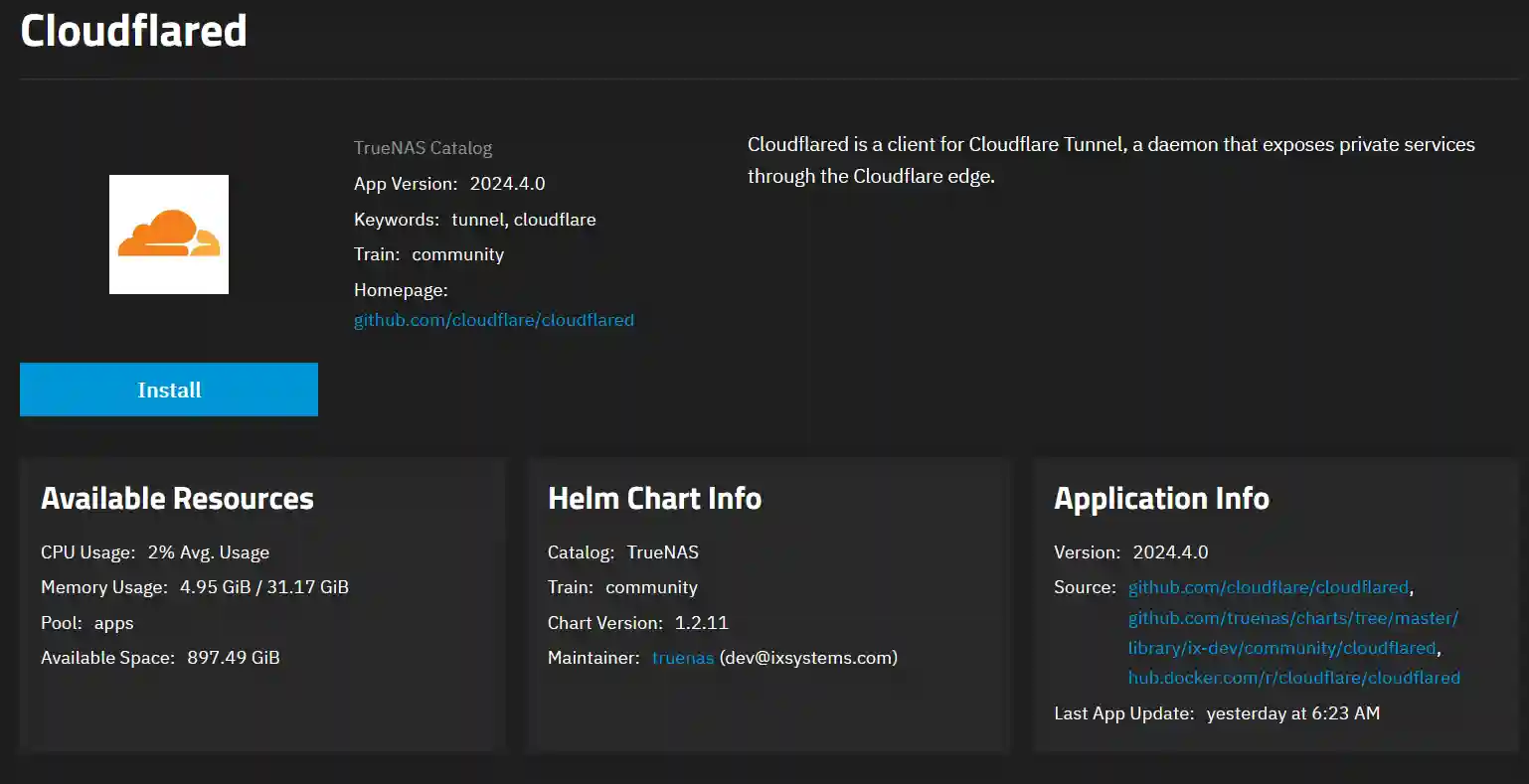1529x784 pixels.
Task: Open the Homepage link github.com/cloudflare/cloudflared
Action: coord(494,319)
